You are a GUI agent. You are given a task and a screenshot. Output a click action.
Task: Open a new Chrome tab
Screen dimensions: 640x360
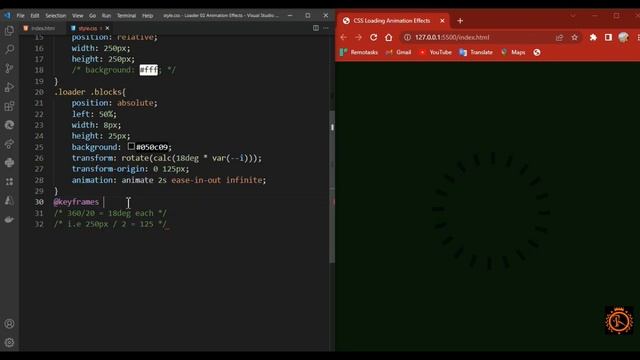460,21
